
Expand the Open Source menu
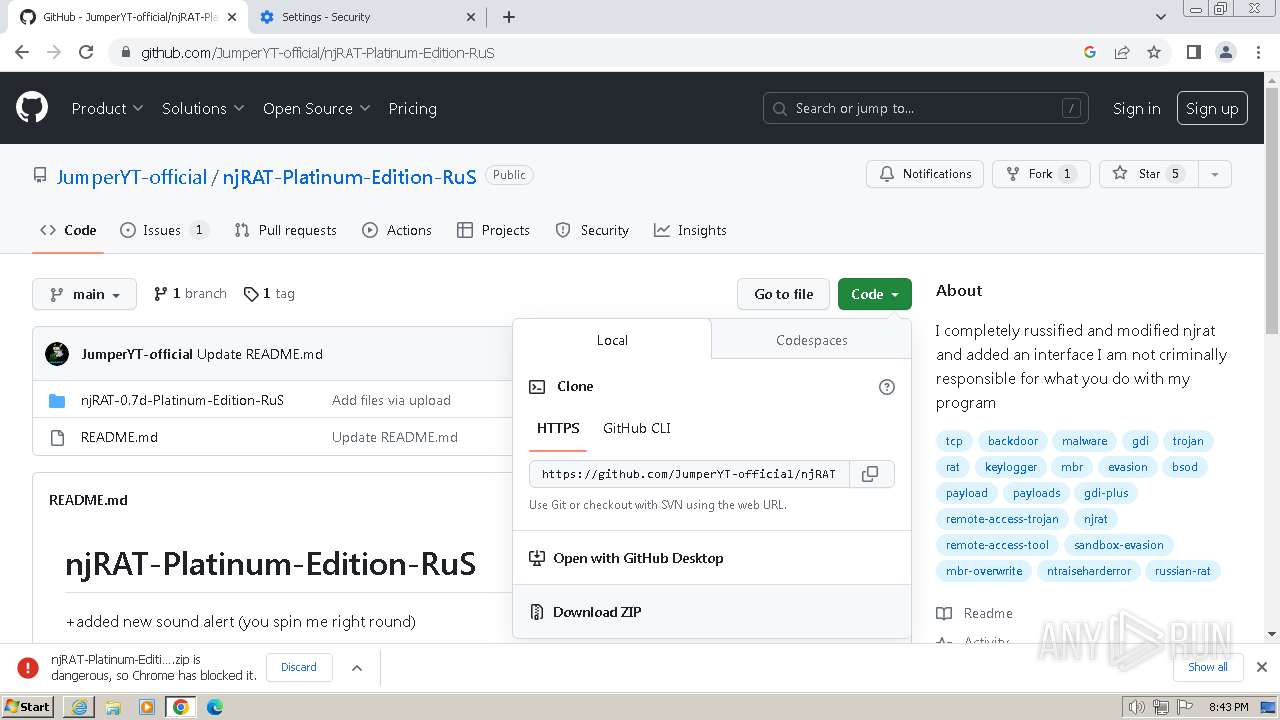pyautogui.click(x=316, y=108)
